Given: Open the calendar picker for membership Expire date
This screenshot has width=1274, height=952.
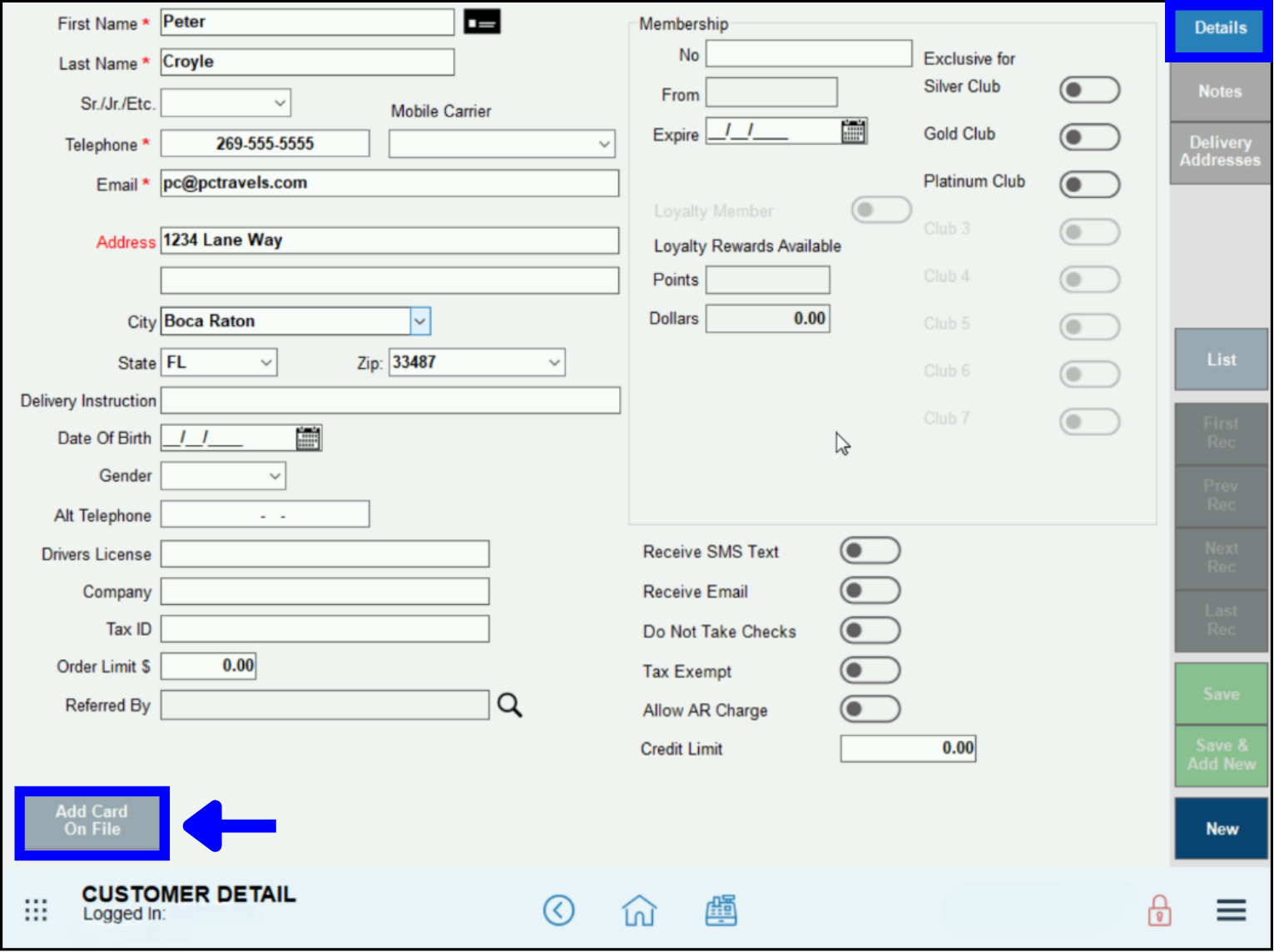Looking at the screenshot, I should tap(853, 131).
